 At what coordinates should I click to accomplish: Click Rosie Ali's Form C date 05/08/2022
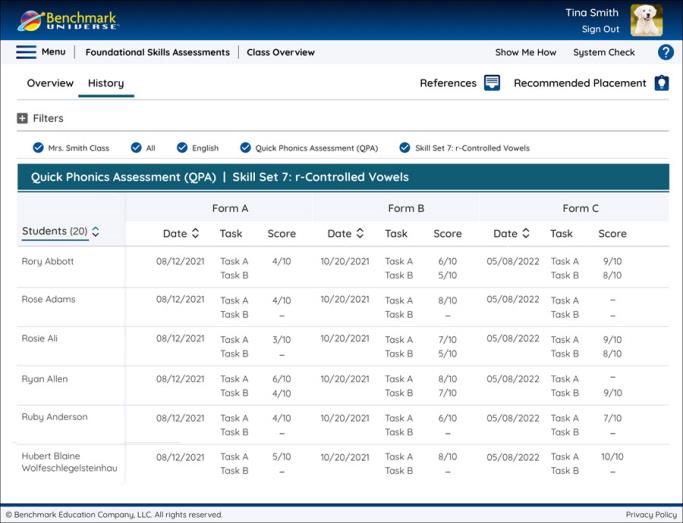pos(513,338)
